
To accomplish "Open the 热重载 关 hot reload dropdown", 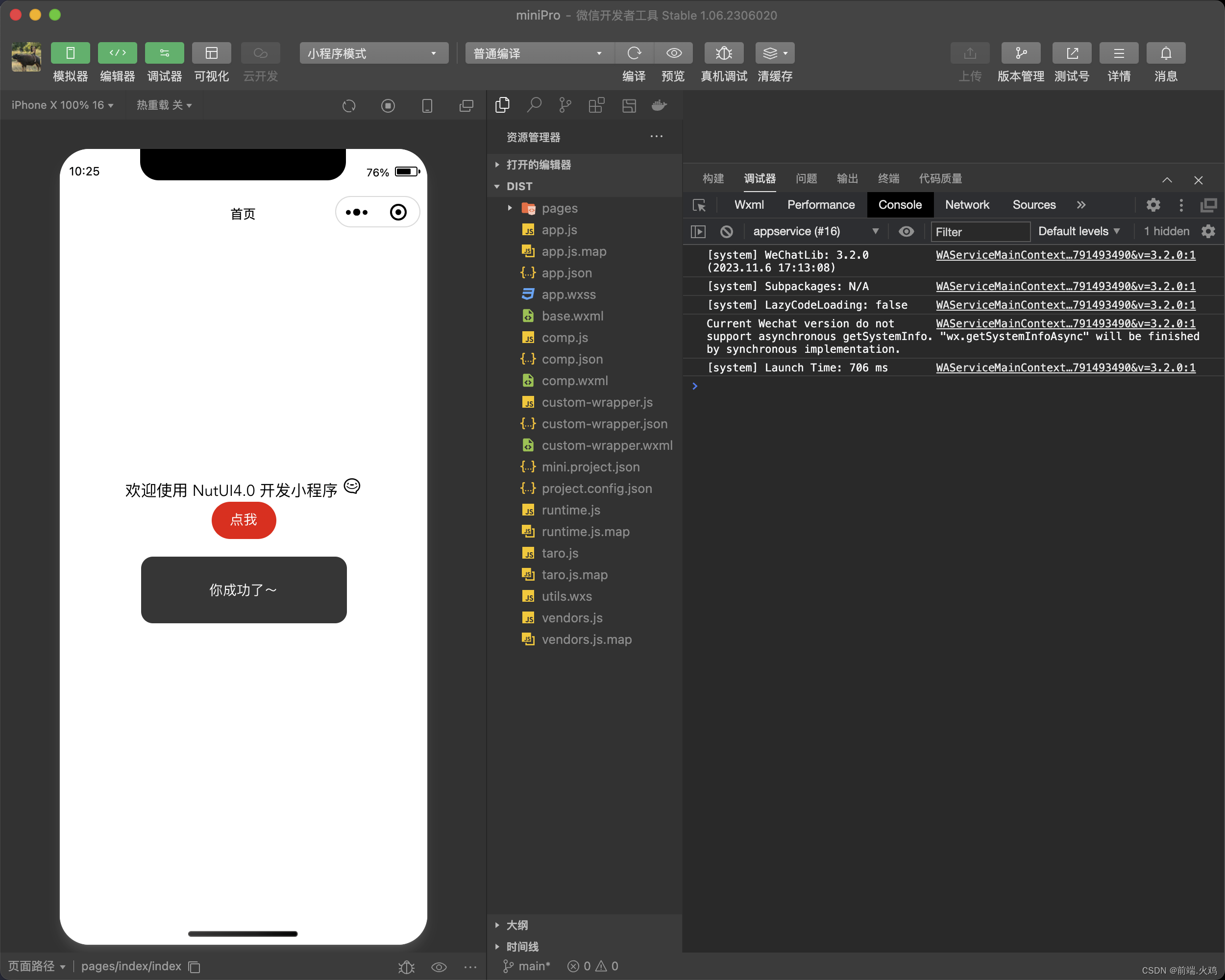I will point(164,105).
